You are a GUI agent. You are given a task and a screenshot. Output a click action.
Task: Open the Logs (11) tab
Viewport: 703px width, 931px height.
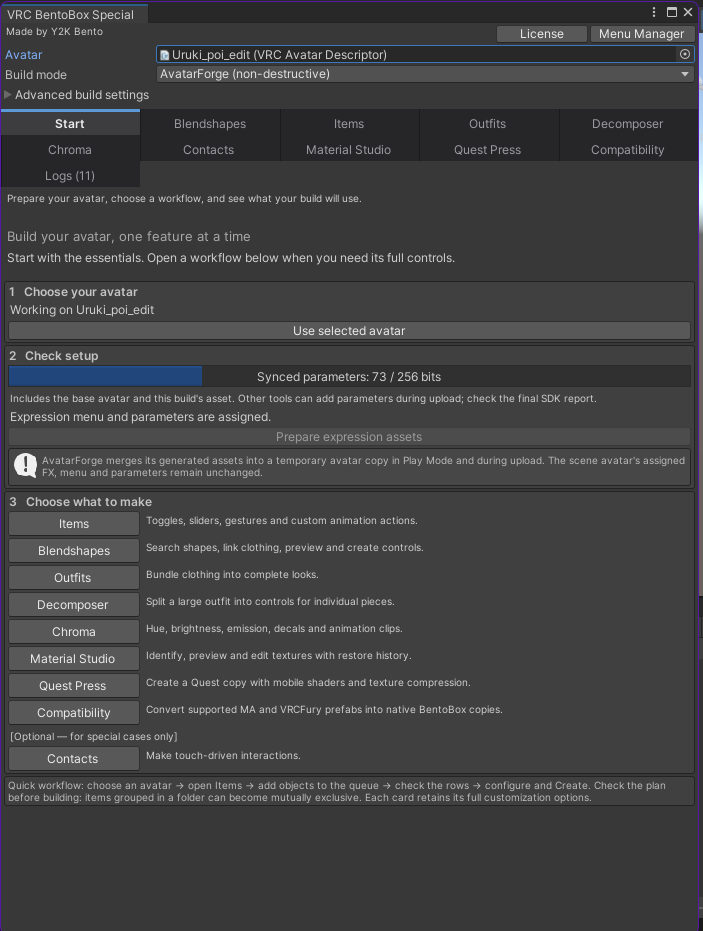coord(70,176)
